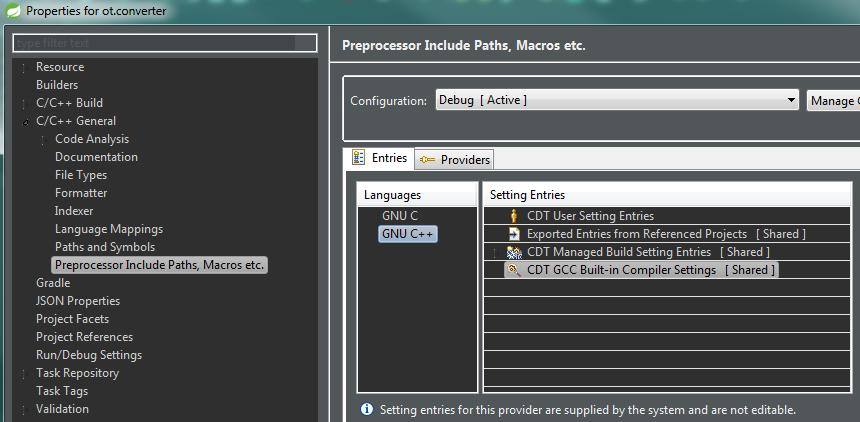Click the Exported Entries from Referenced Projects icon

[514, 234]
